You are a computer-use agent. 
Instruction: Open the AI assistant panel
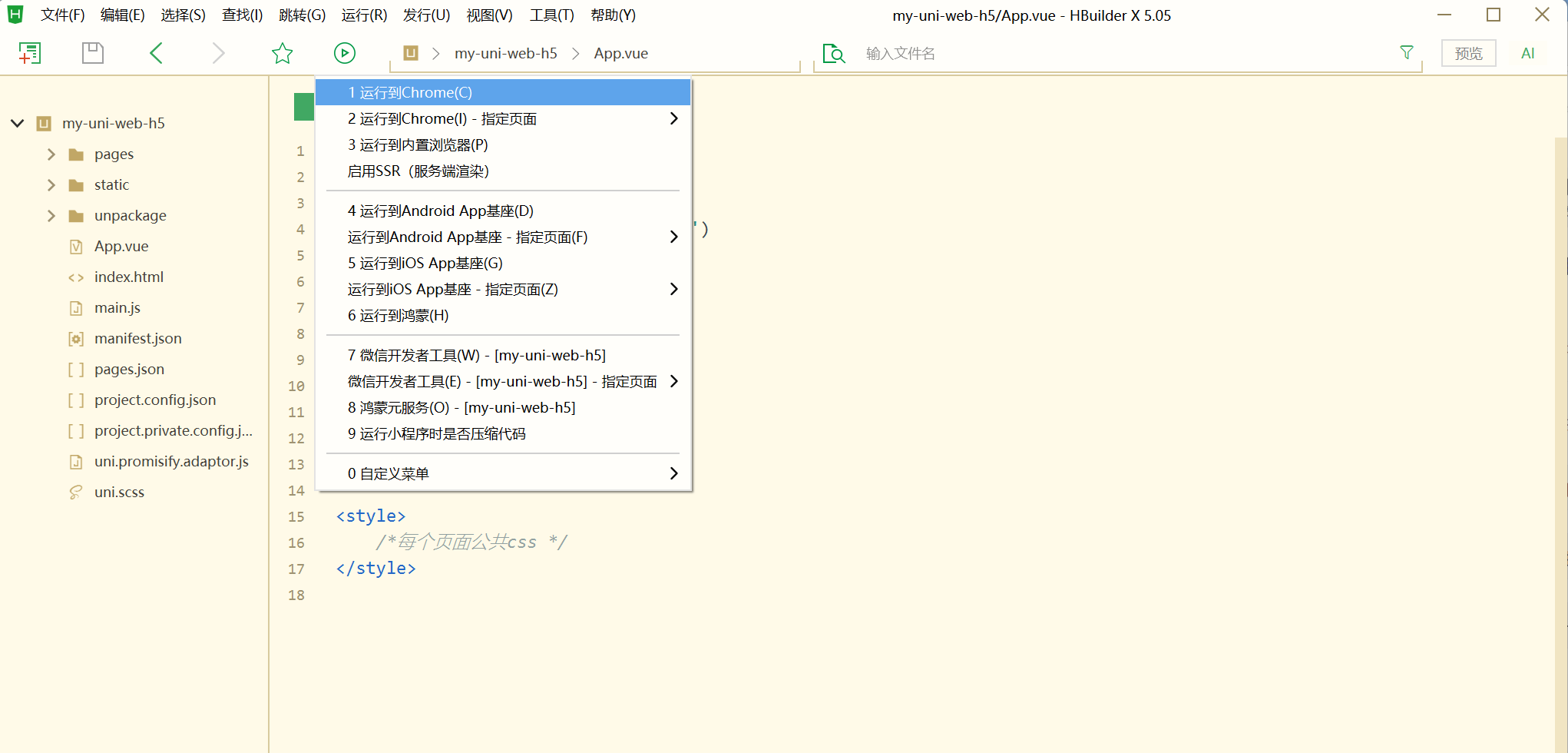coord(1528,53)
